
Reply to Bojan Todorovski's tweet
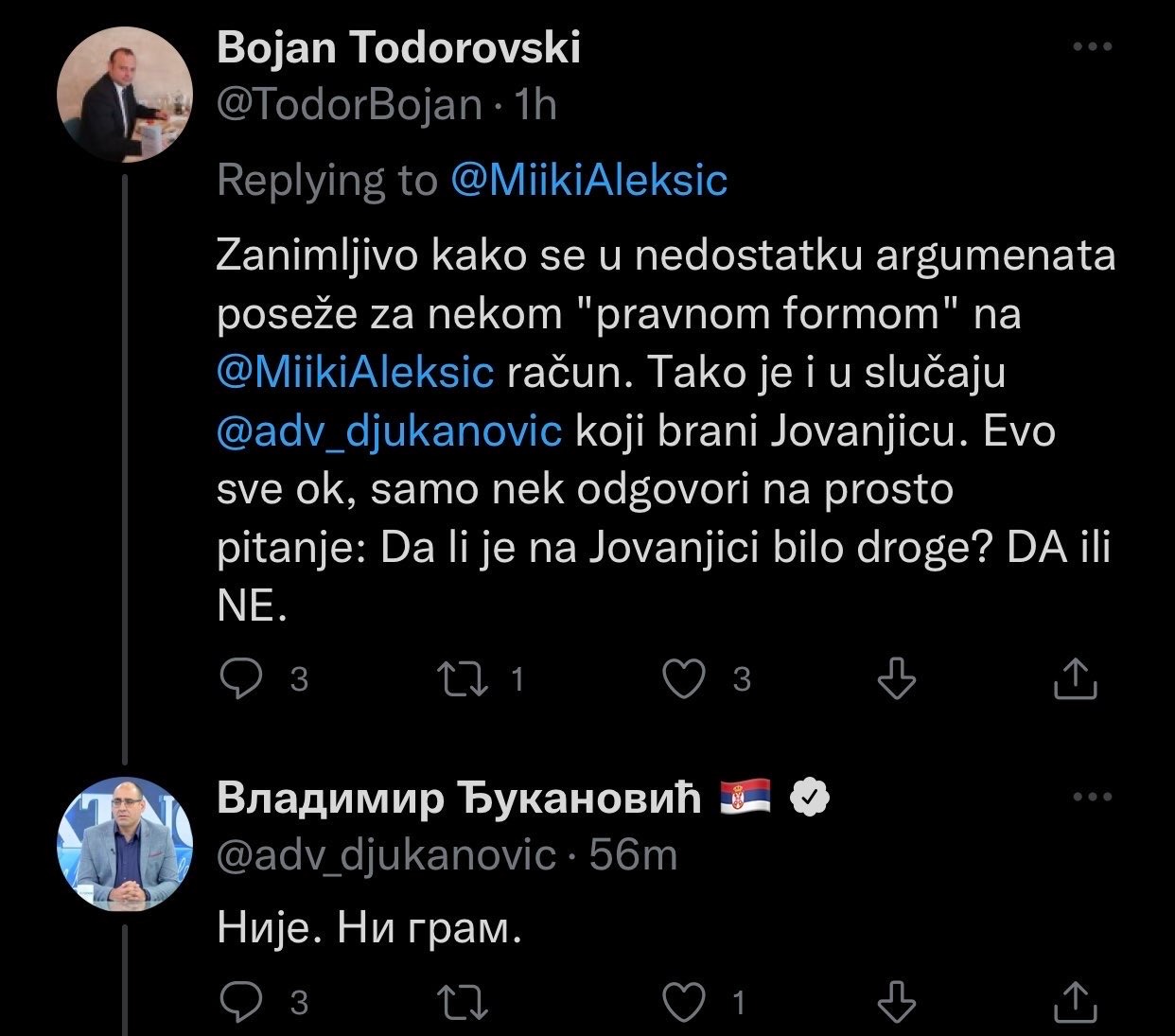click(241, 678)
